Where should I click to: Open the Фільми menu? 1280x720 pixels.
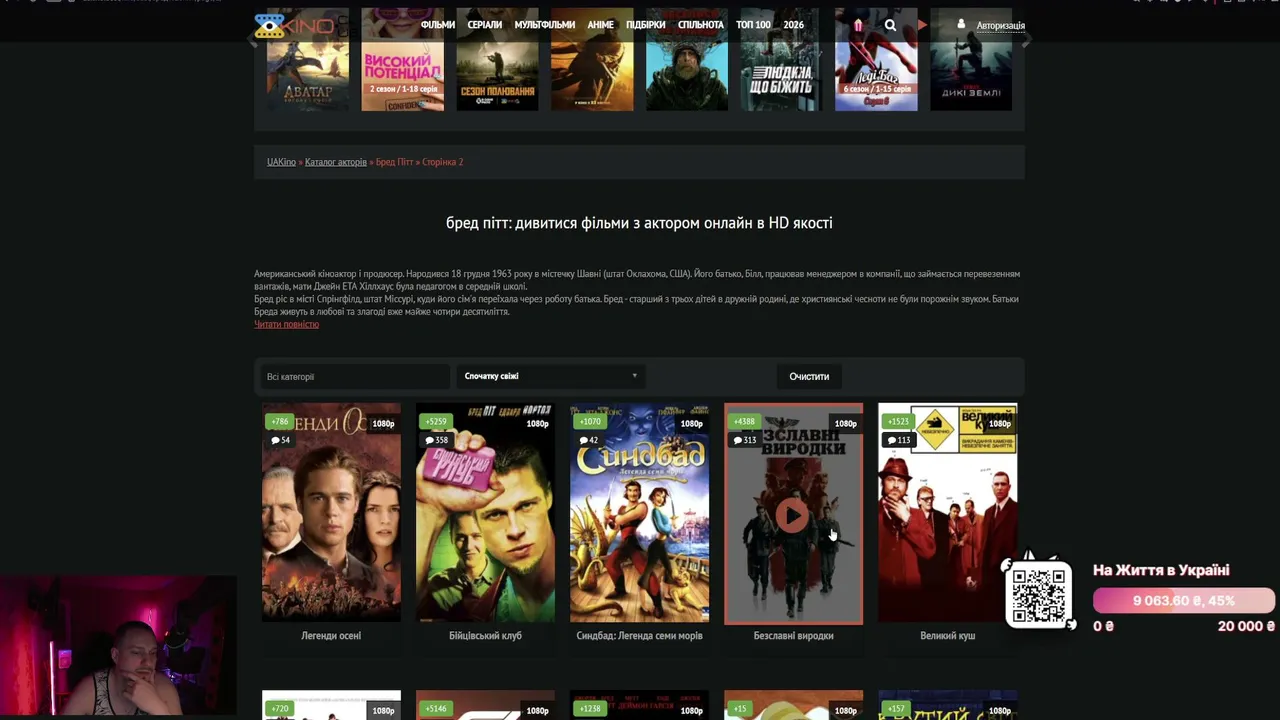click(x=438, y=25)
